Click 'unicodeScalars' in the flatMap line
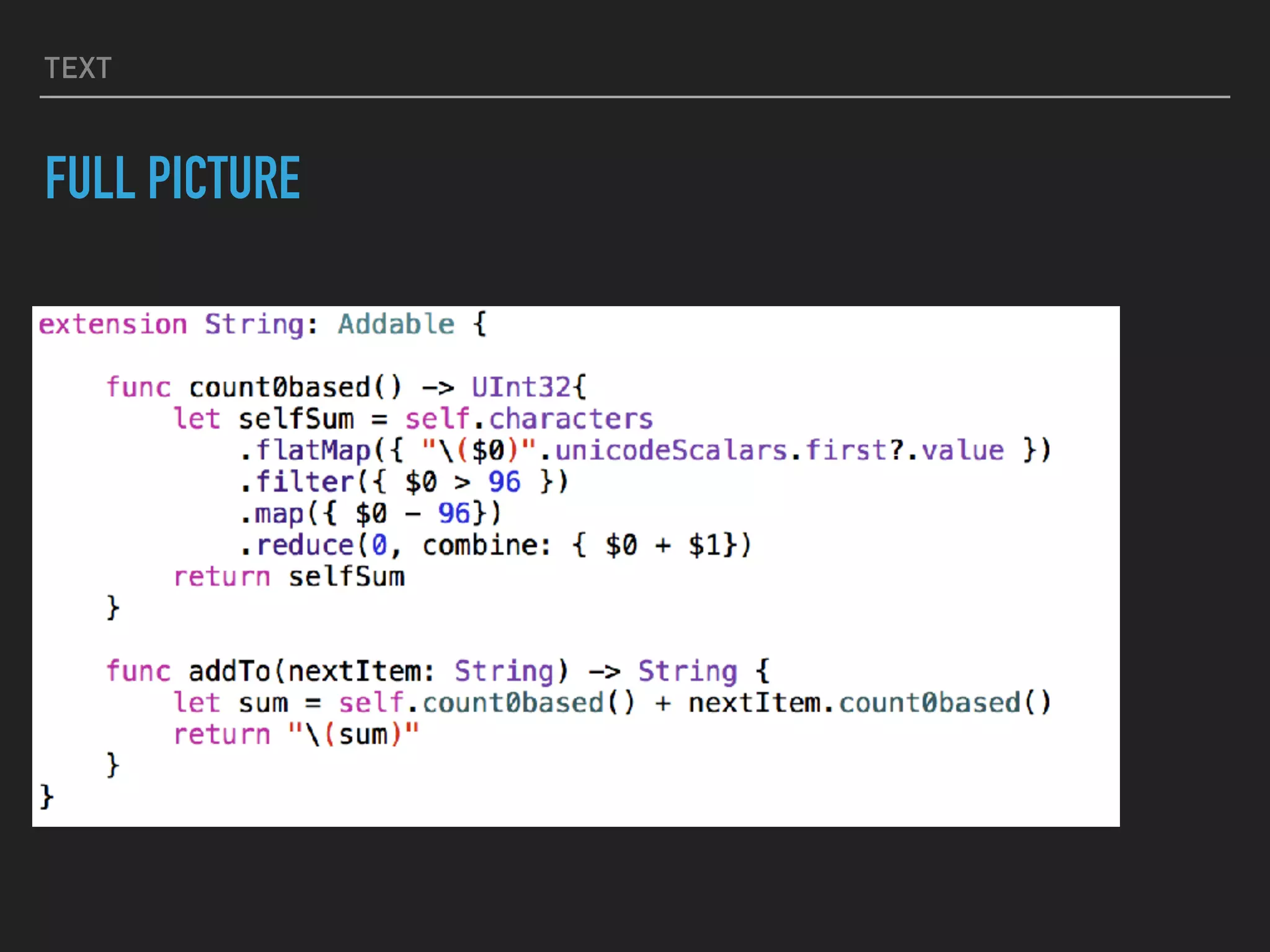The height and width of the screenshot is (952, 1270). [671, 451]
